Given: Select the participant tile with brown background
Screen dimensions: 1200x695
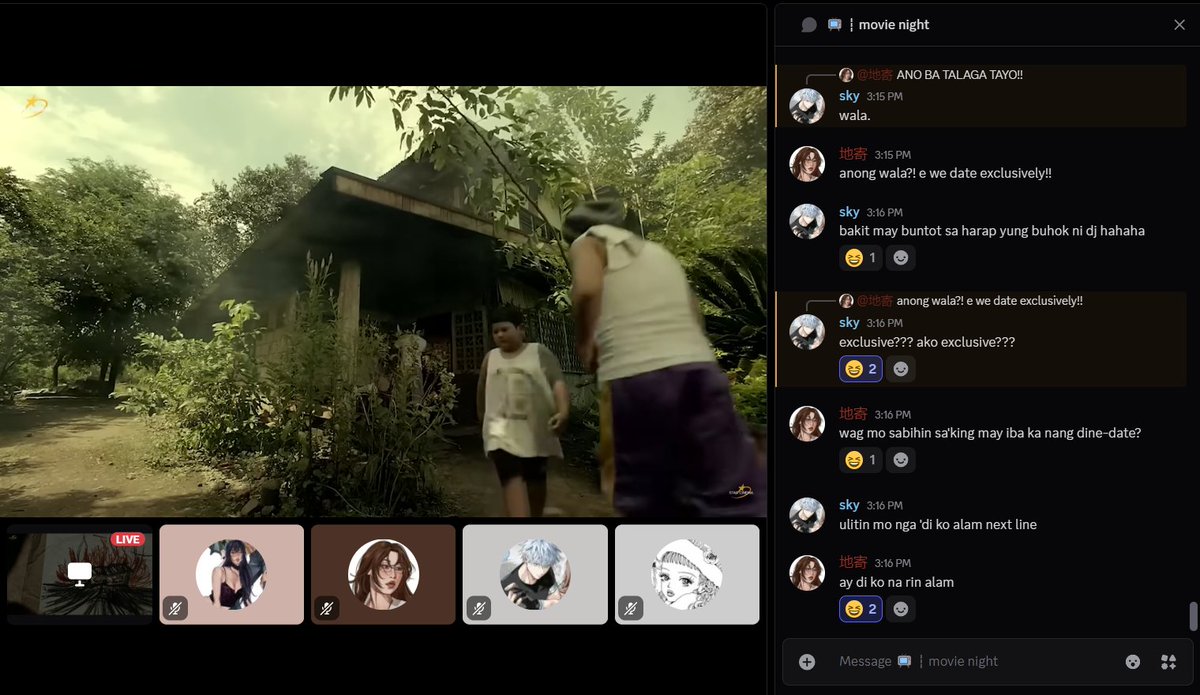Looking at the screenshot, I should [x=383, y=574].
